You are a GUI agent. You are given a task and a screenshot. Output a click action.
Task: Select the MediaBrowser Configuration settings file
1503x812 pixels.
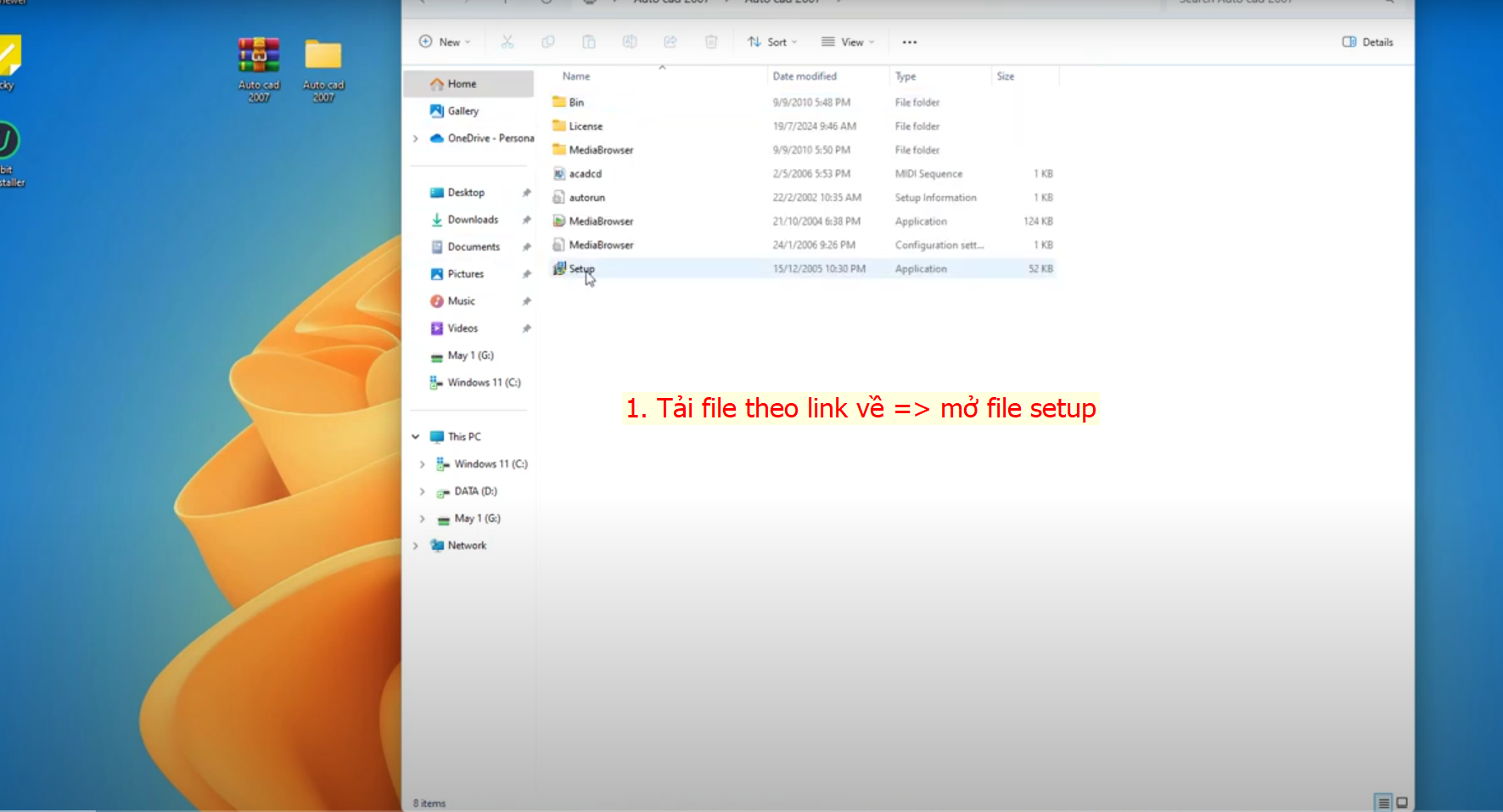pyautogui.click(x=804, y=244)
